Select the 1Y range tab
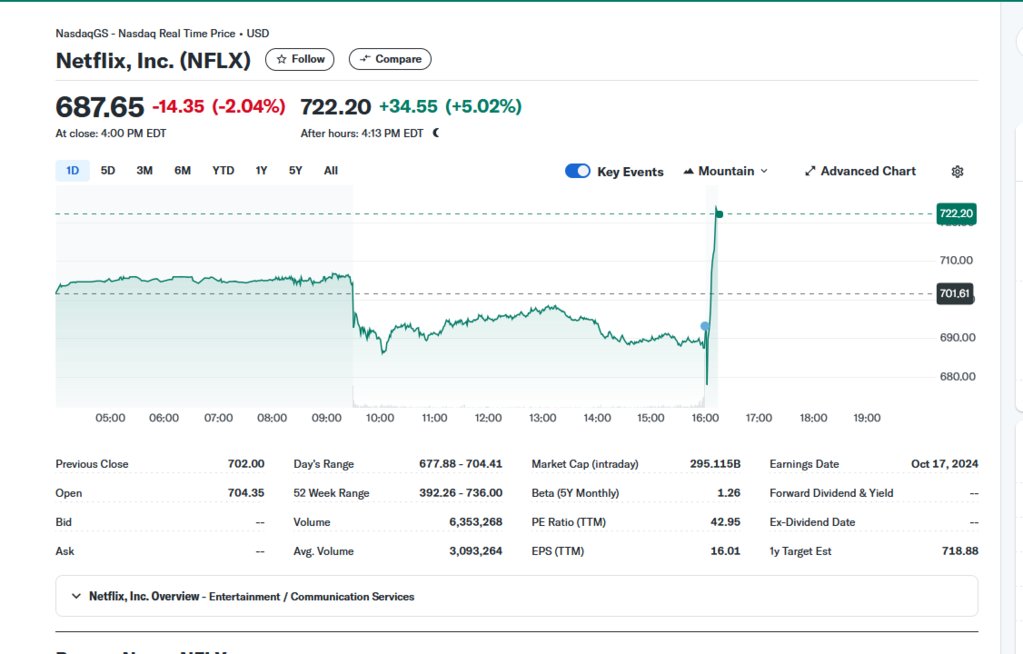This screenshot has height=654, width=1023. click(261, 171)
